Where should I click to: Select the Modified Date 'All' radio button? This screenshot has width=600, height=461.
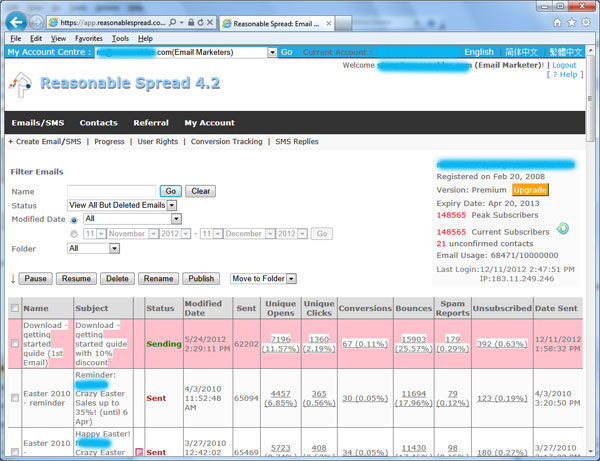(74, 220)
